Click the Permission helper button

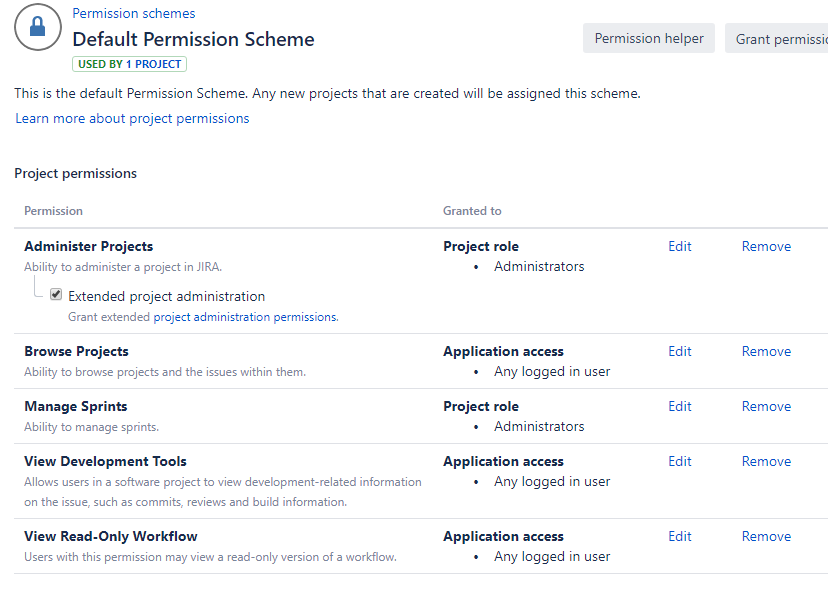649,39
